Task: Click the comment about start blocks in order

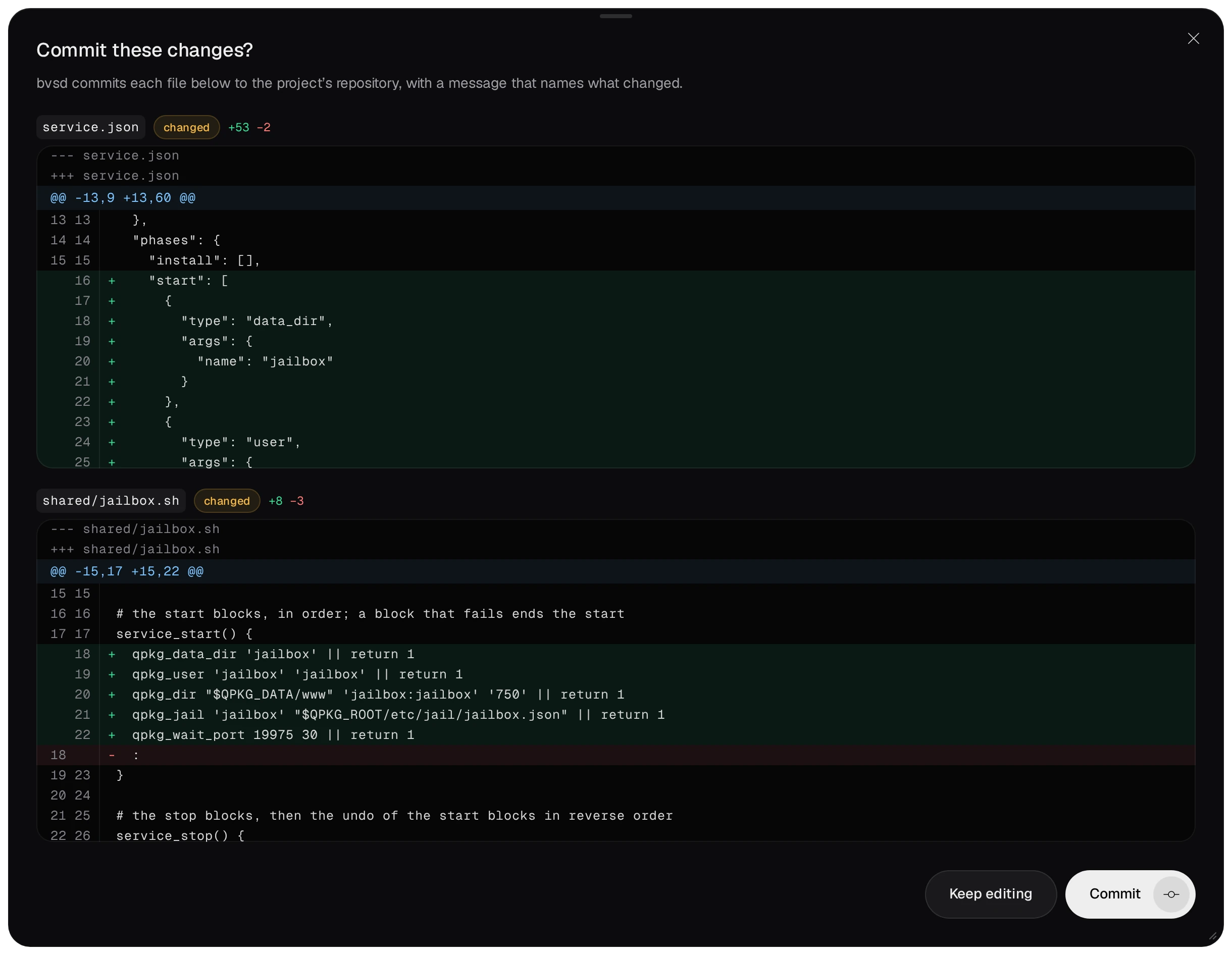Action: pyautogui.click(x=616, y=614)
